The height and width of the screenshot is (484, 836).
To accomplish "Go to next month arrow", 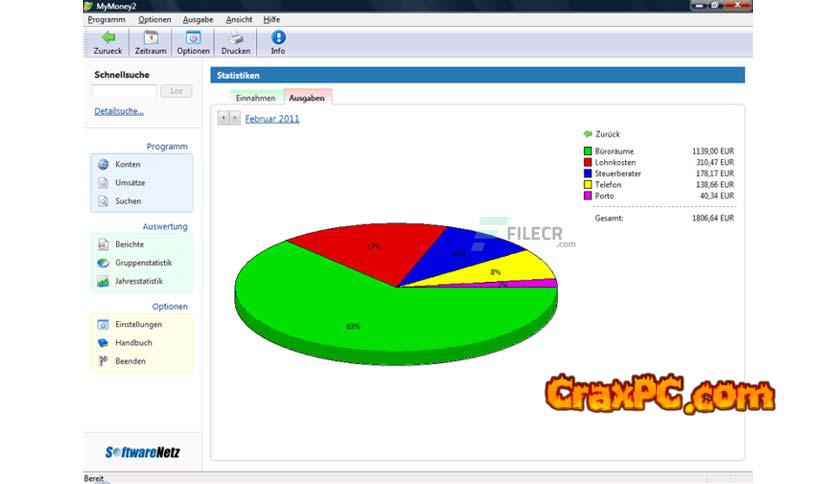I will (235, 118).
